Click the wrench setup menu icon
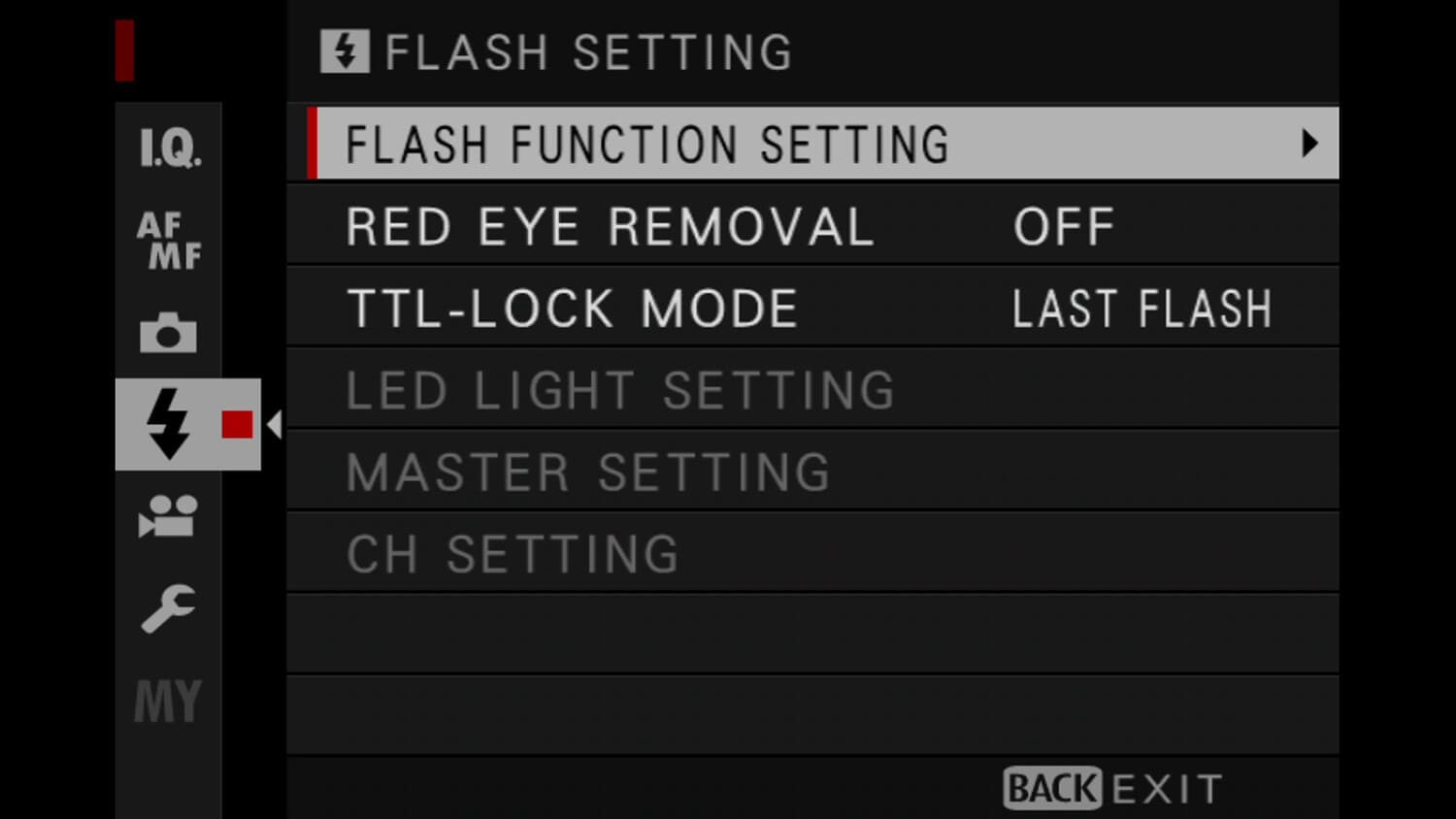Image resolution: width=1456 pixels, height=819 pixels. coord(167,608)
